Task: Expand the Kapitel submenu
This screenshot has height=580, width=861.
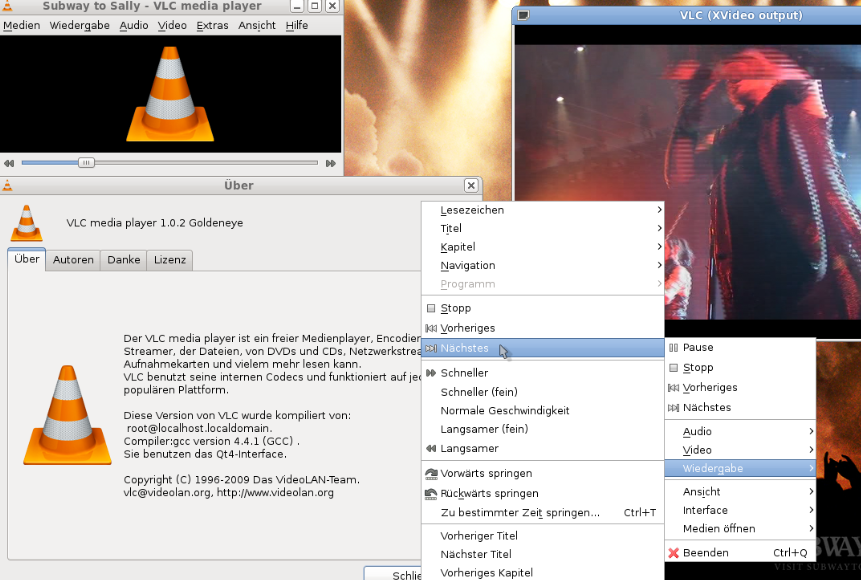Action: [543, 247]
